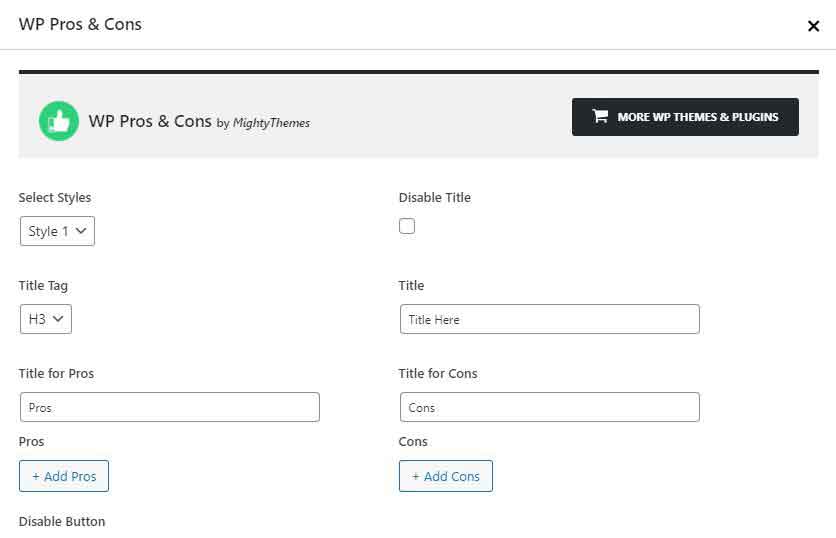836x538 pixels.
Task: Click the + Add Cons button
Action: click(446, 476)
